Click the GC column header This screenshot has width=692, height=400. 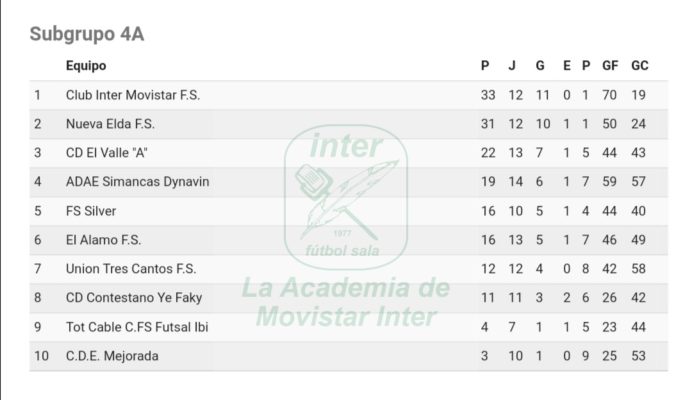click(639, 66)
